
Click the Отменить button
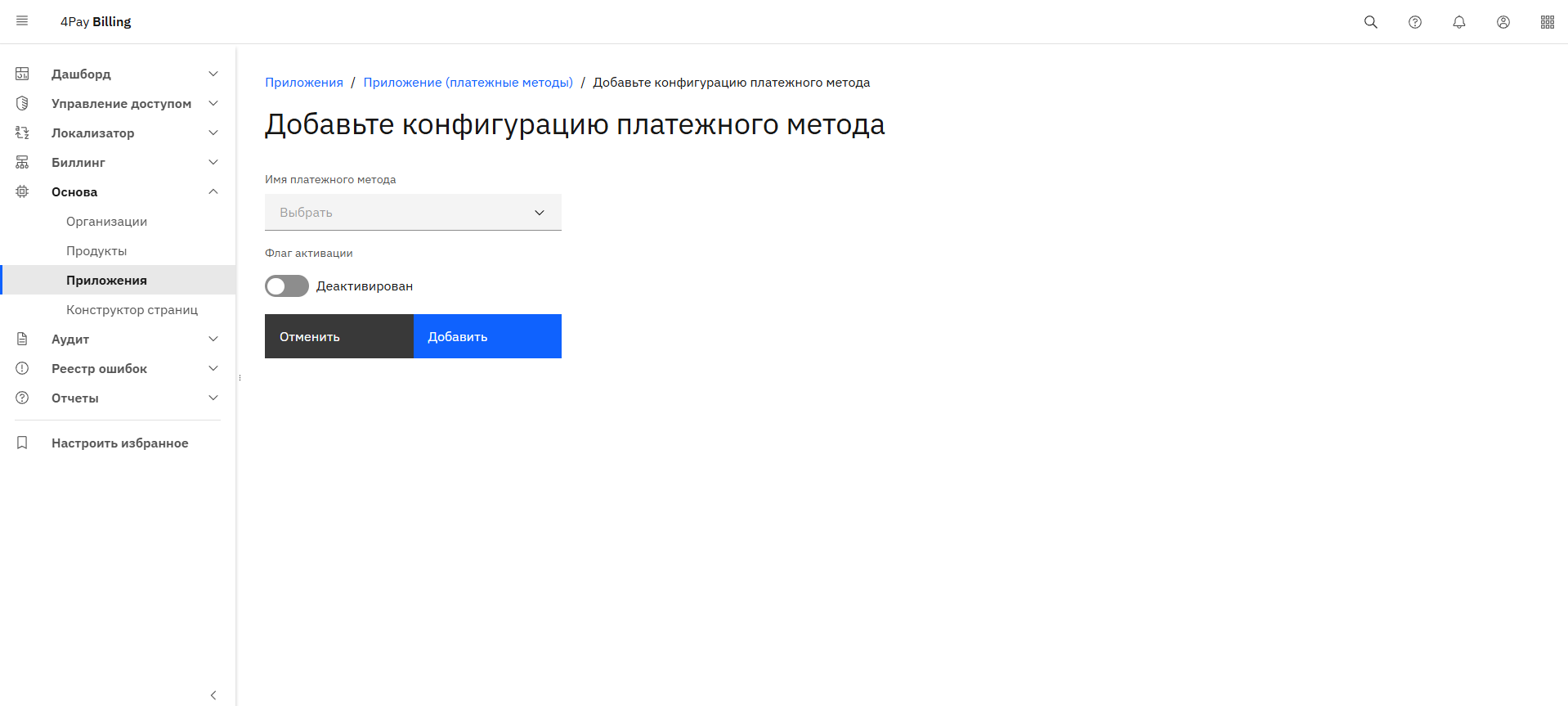pos(338,336)
